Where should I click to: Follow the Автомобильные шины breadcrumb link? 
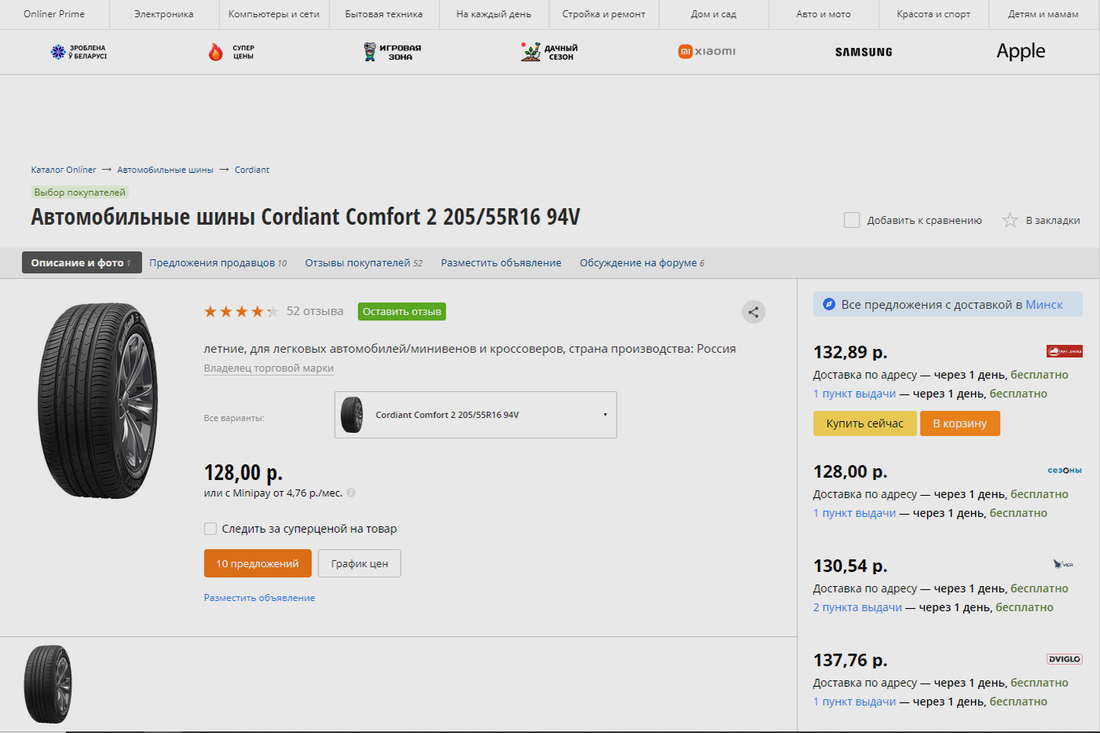click(165, 170)
